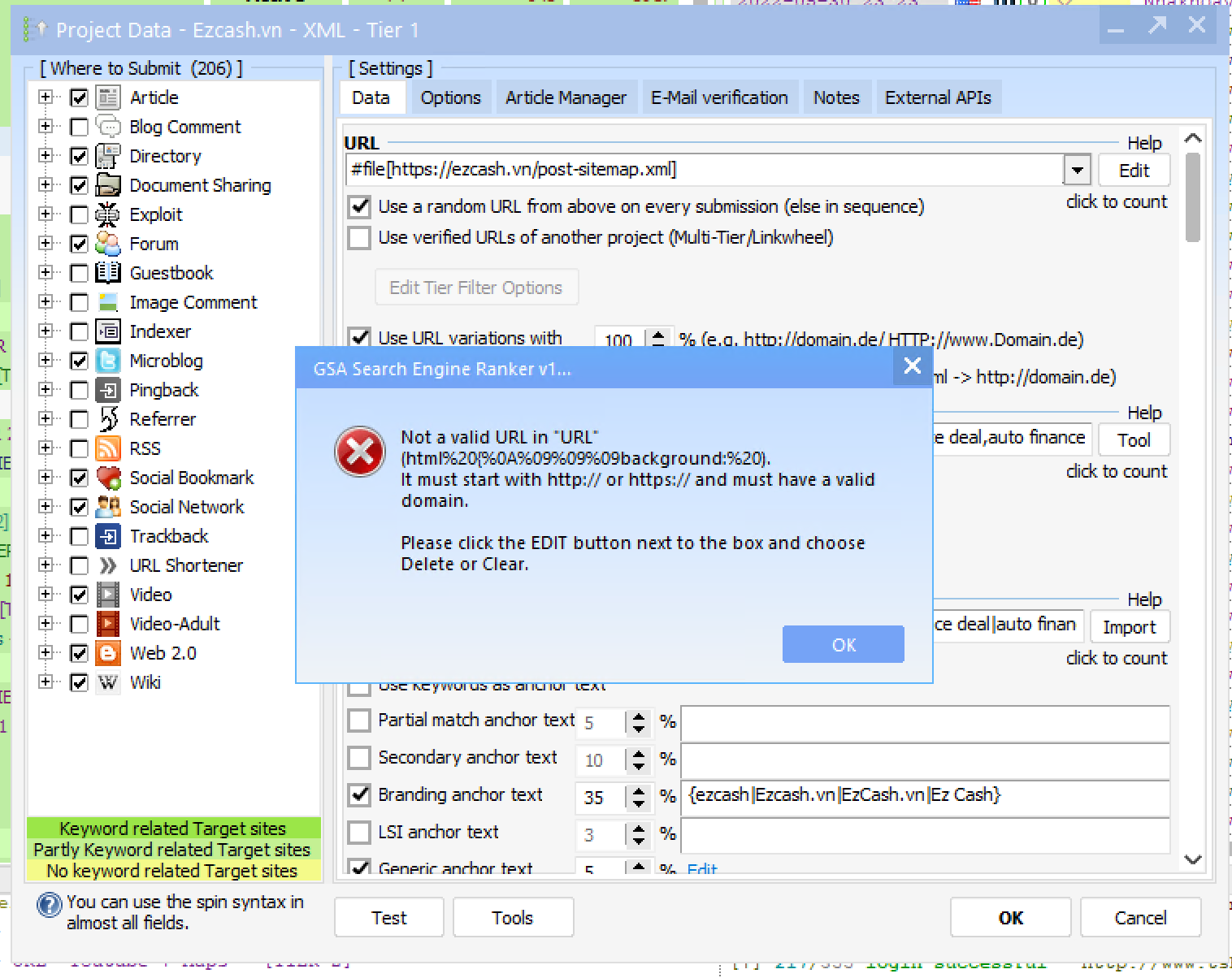Uncheck the Wiki checkbox

[x=79, y=683]
